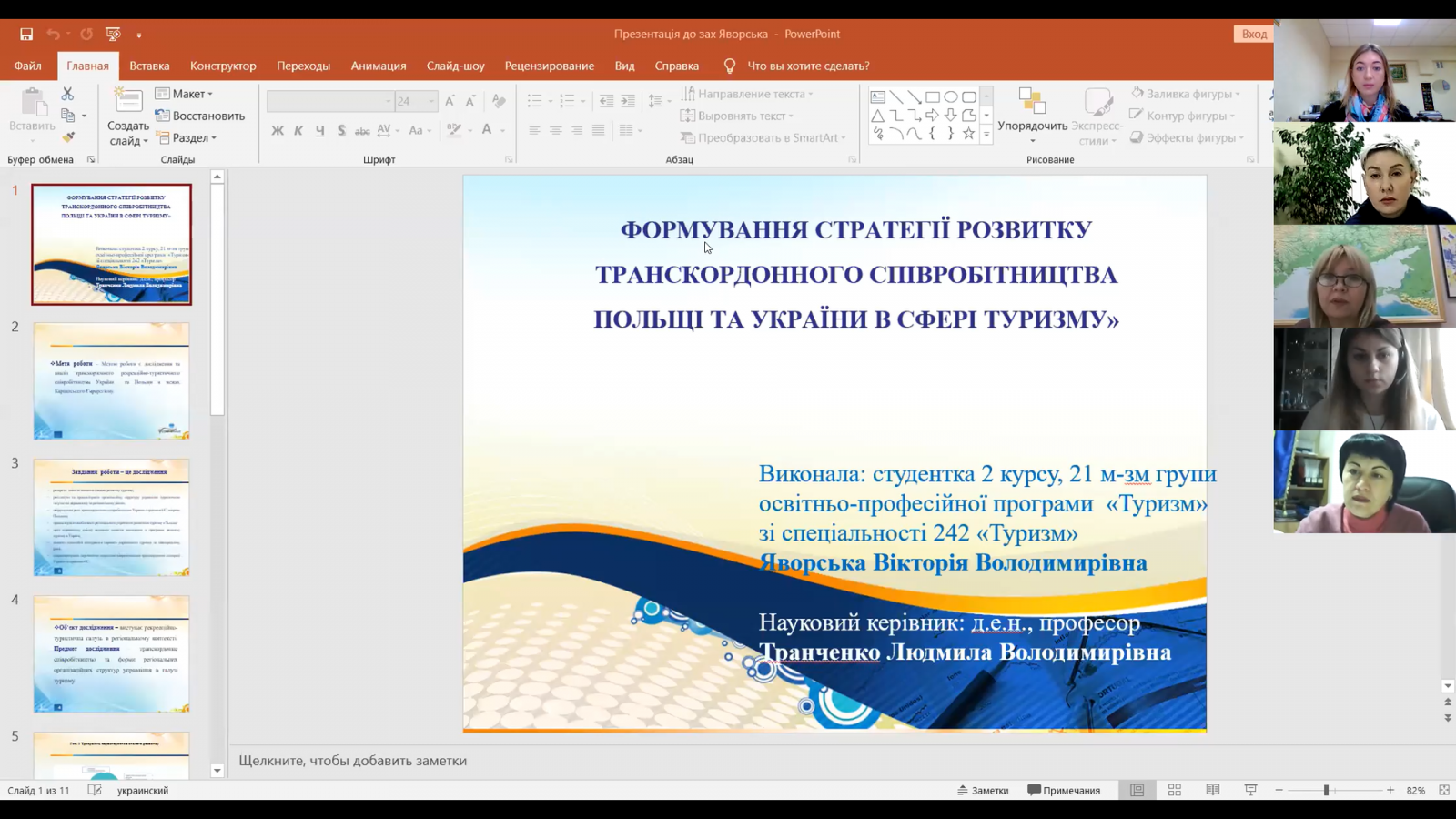This screenshot has height=819, width=1456.
Task: Click украинский language indicator
Action: pyautogui.click(x=143, y=790)
